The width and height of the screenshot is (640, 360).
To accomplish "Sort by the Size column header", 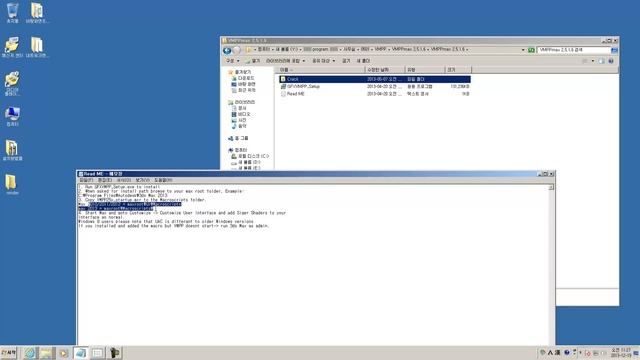I will [458, 70].
